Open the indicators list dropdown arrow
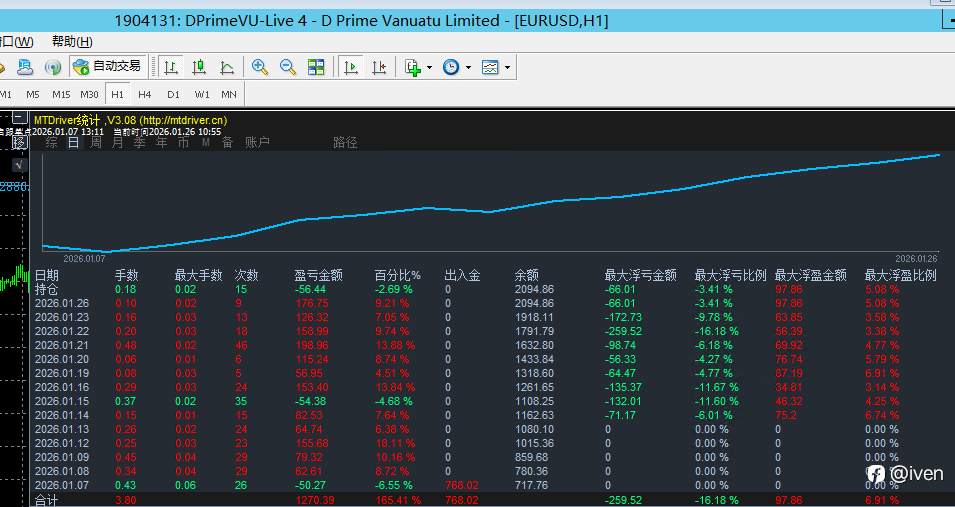This screenshot has width=955, height=507. [x=429, y=68]
